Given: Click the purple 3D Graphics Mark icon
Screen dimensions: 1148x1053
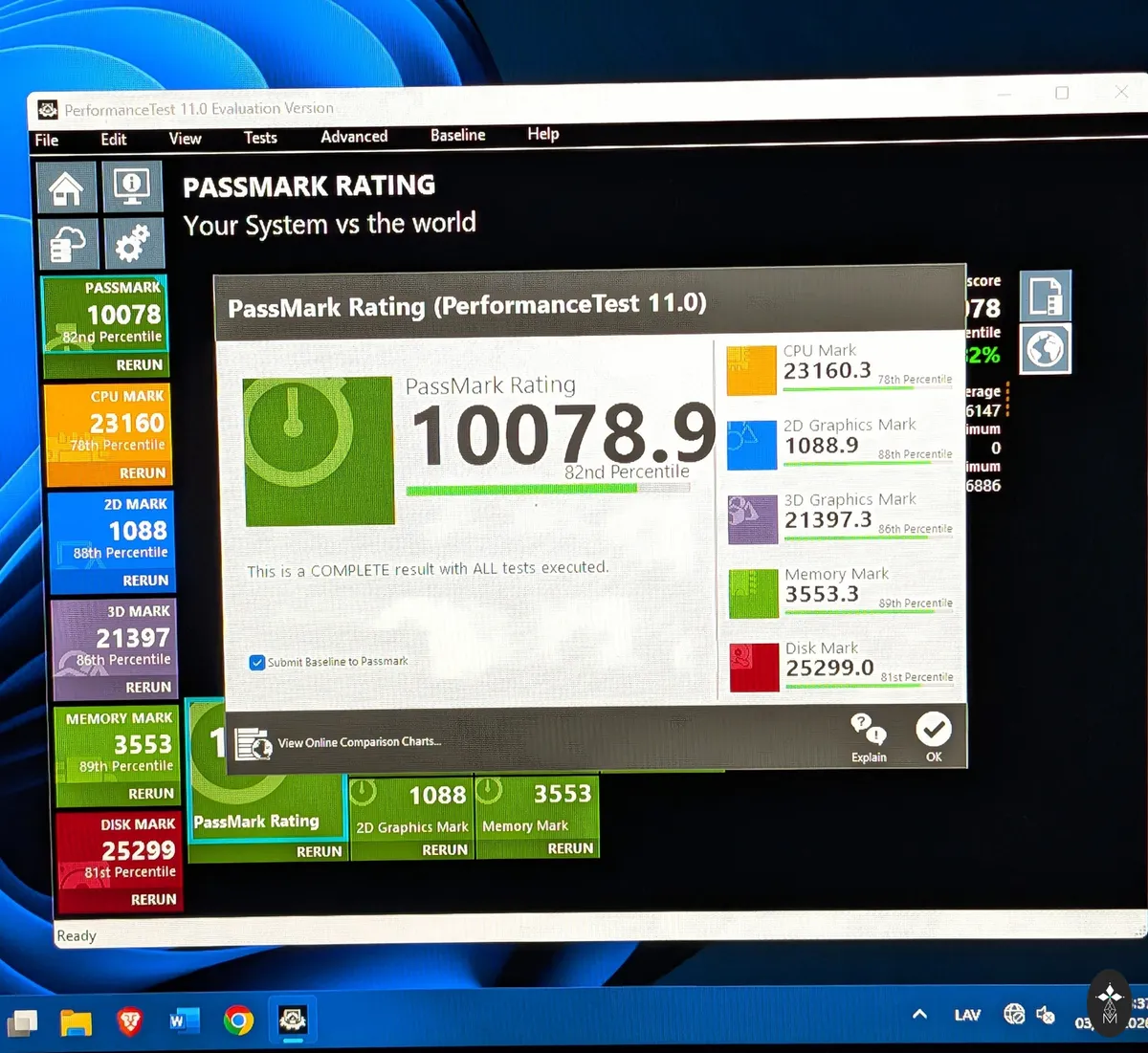Looking at the screenshot, I should pyautogui.click(x=753, y=519).
